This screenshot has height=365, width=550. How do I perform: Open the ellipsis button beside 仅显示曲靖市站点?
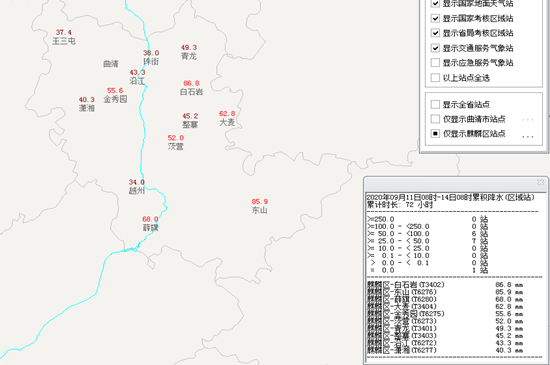tap(528, 120)
